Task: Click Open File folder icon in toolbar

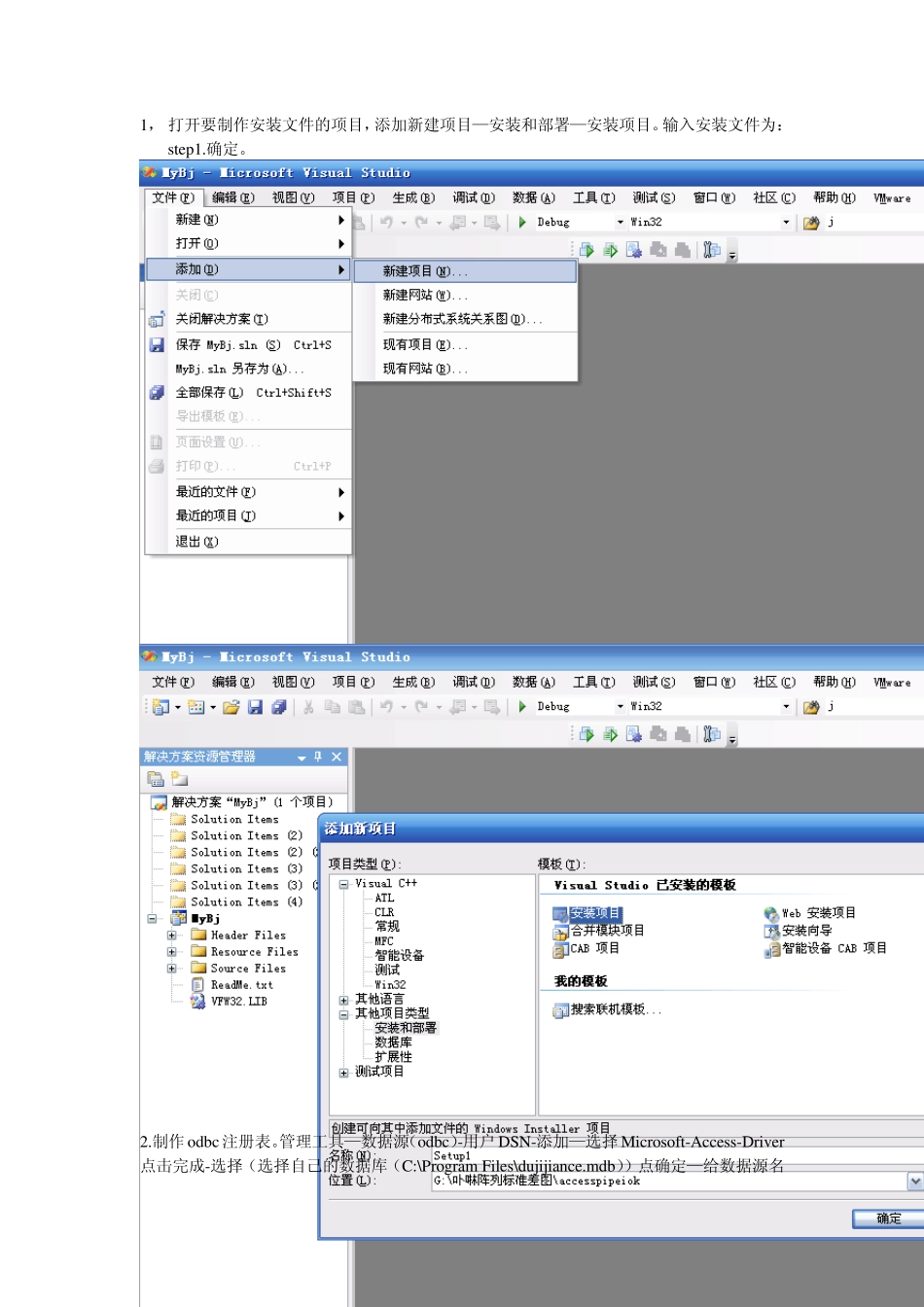Action: coord(231,707)
